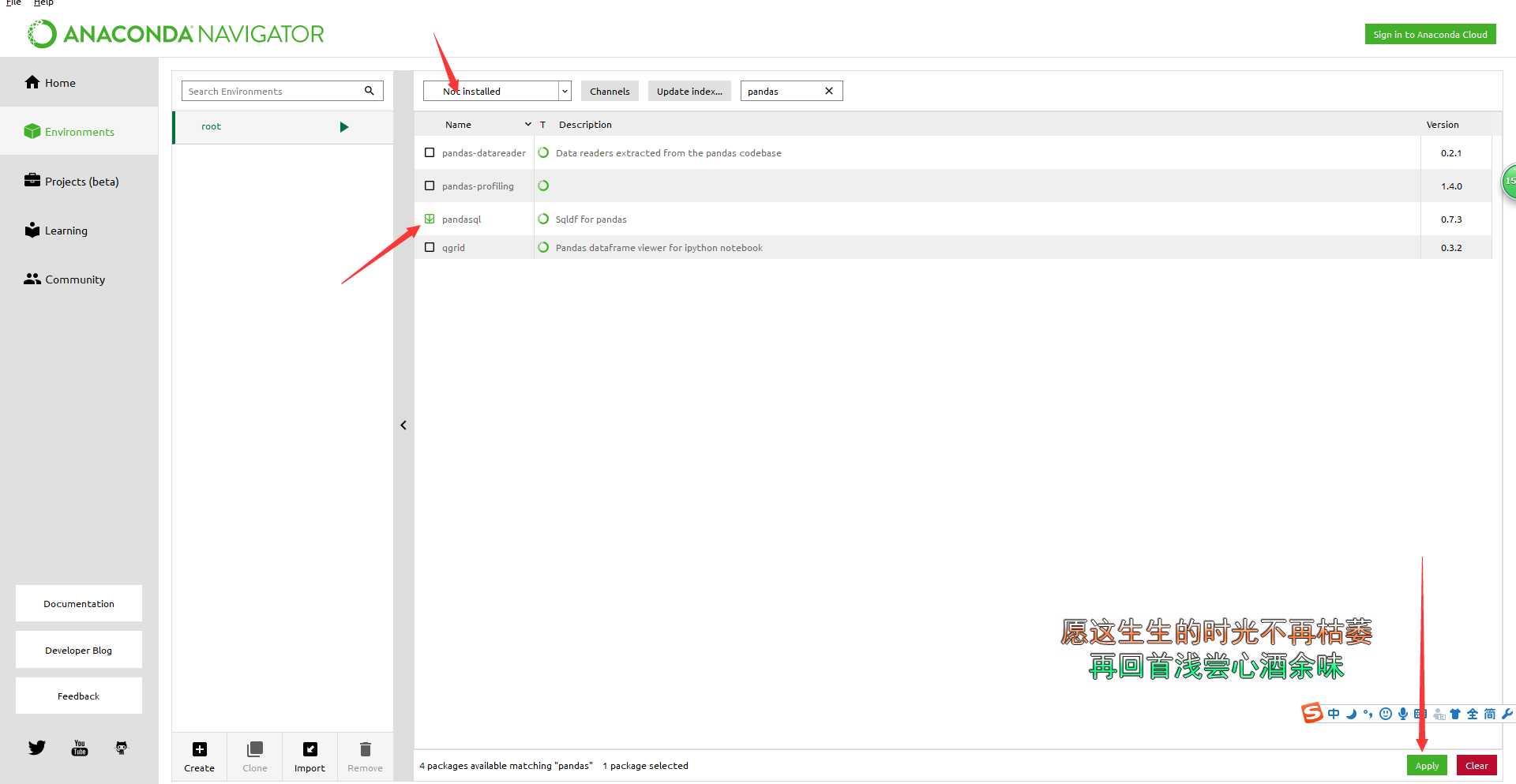
Task: Open the Developer Blog link
Action: click(79, 650)
